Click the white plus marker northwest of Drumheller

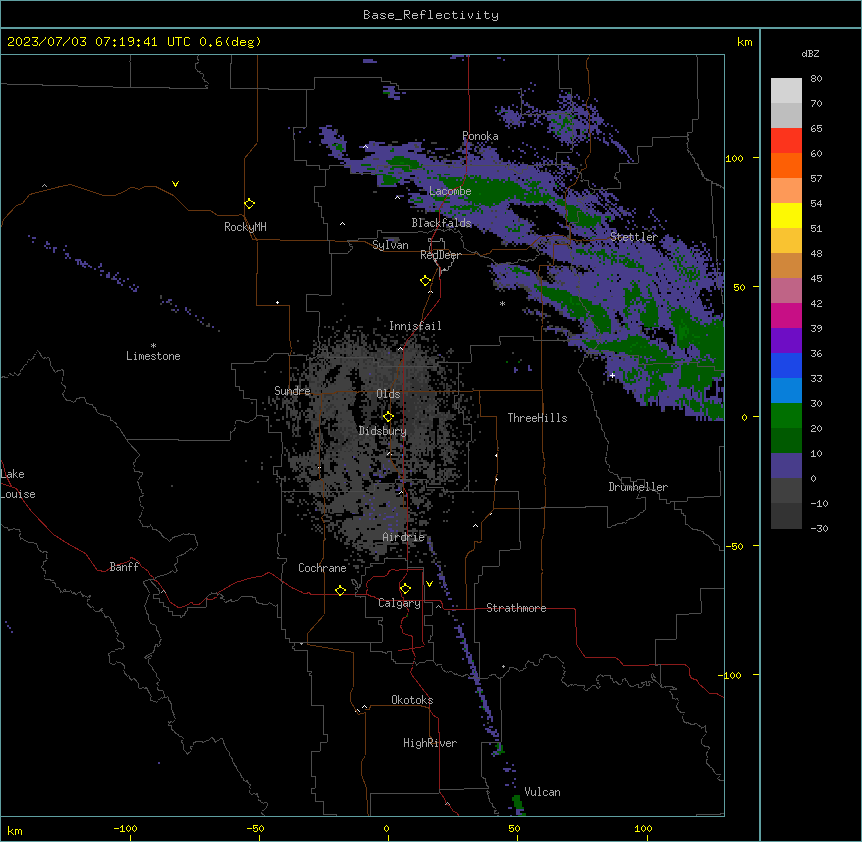(x=612, y=375)
